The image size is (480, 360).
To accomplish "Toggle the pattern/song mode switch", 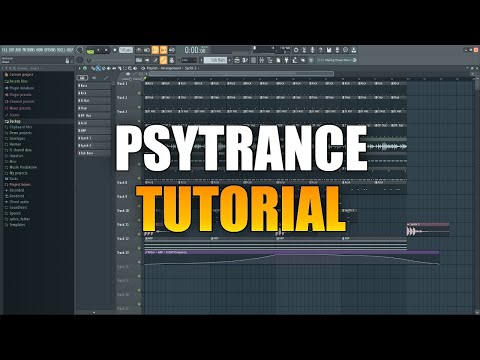I will tap(90, 50).
